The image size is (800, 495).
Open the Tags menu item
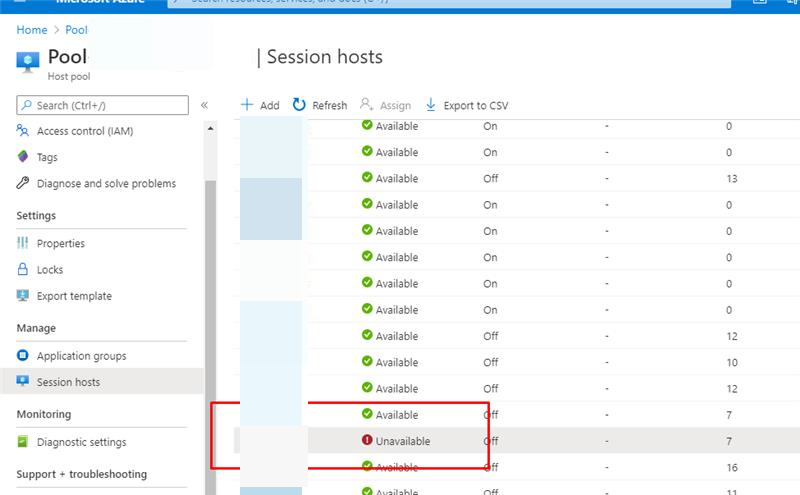point(47,157)
